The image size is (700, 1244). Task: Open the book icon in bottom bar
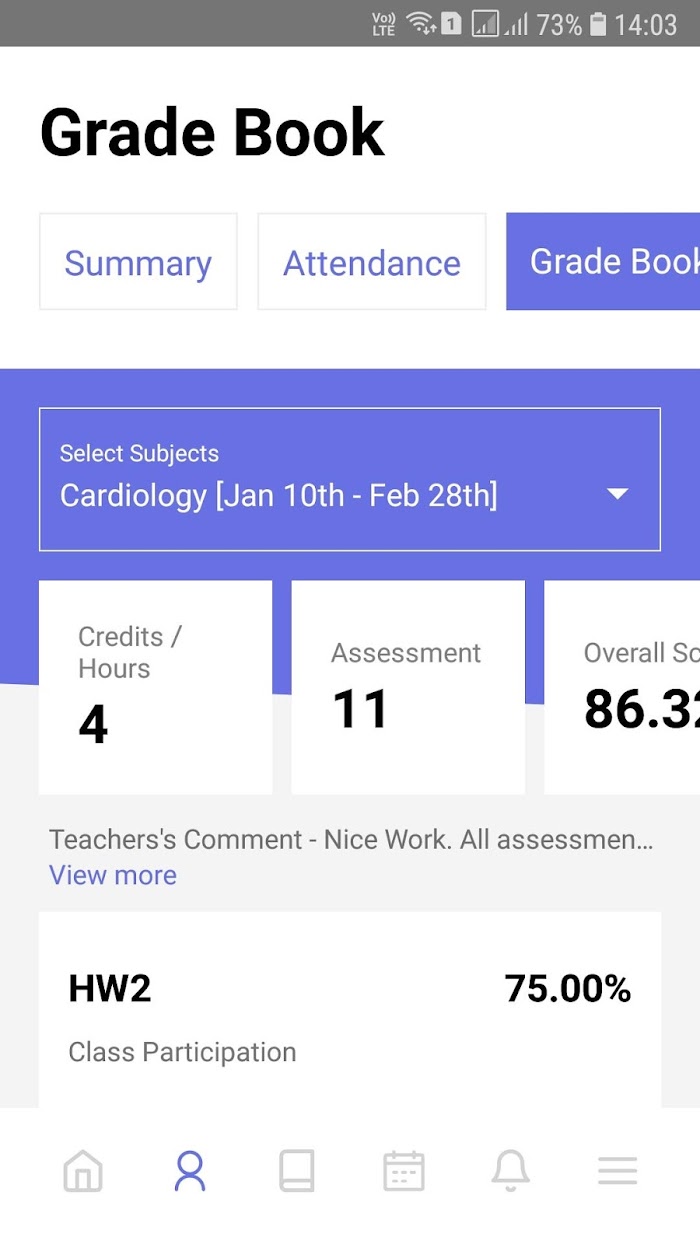tap(297, 1170)
